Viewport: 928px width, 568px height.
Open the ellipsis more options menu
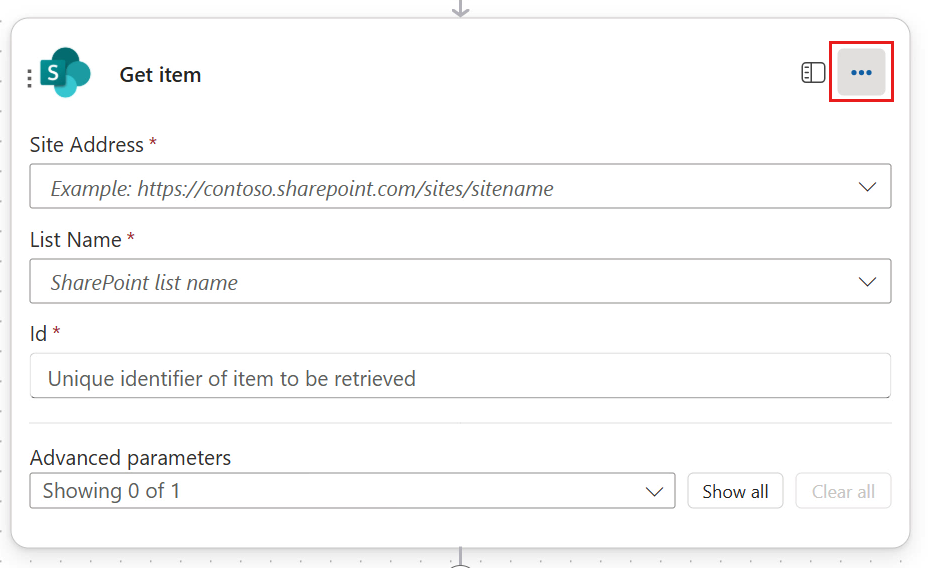pyautogui.click(x=861, y=73)
